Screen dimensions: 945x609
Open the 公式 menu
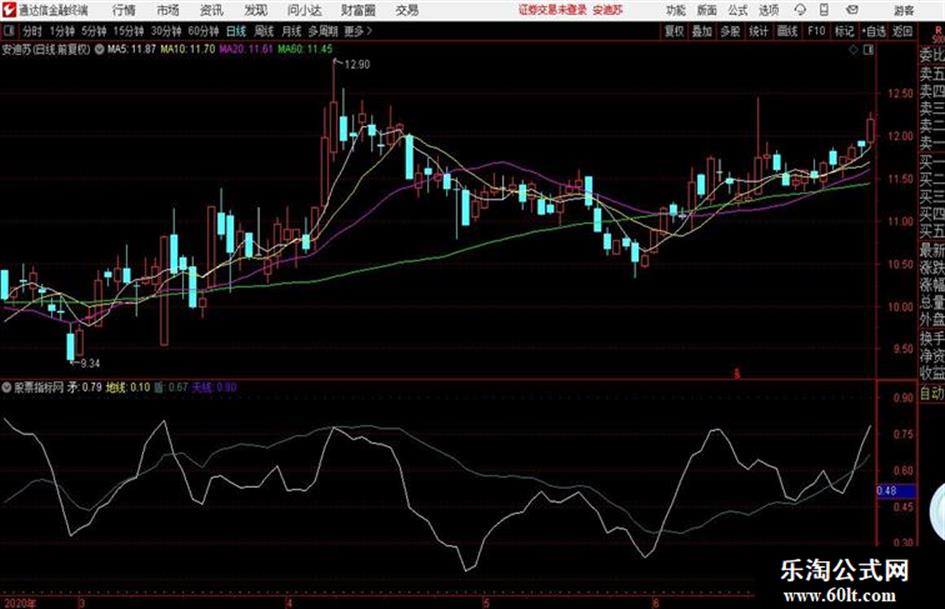(738, 10)
